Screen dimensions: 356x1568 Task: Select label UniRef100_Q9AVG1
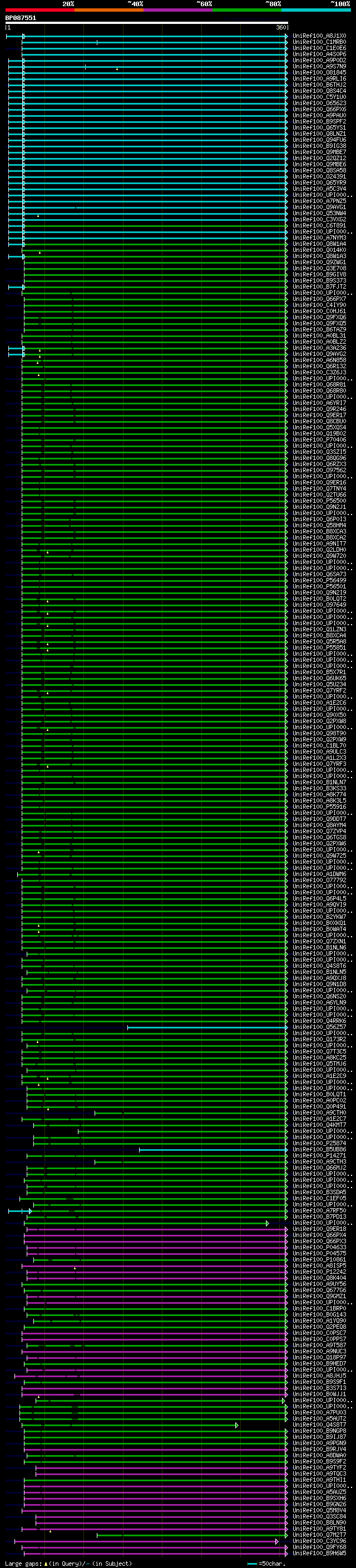point(319,207)
